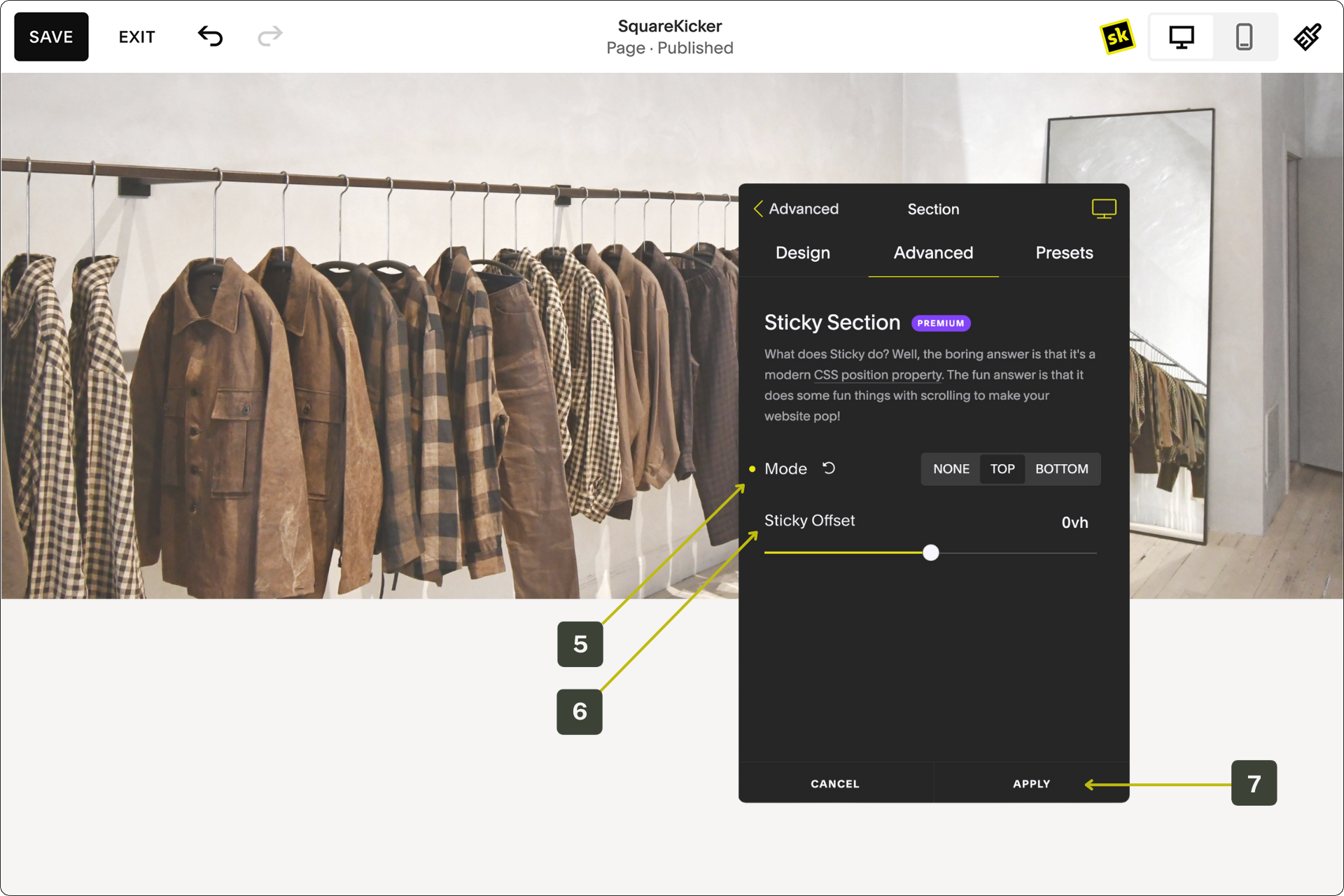Set sticky Mode to NONE
The width and height of the screenshot is (1344, 896).
click(951, 469)
